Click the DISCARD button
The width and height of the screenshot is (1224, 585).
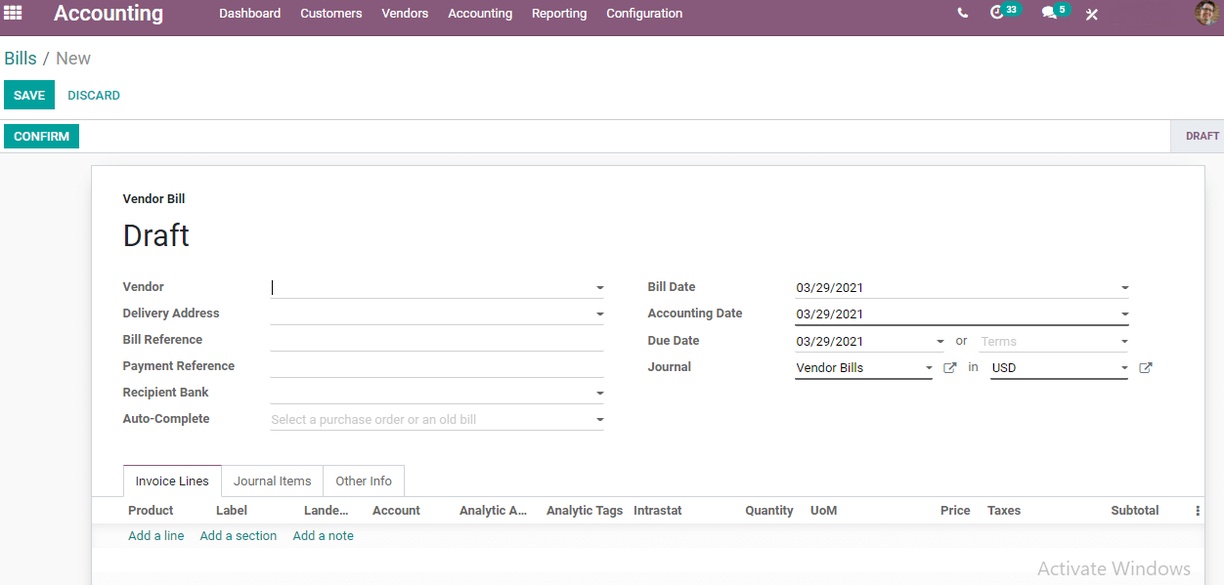pyautogui.click(x=94, y=95)
